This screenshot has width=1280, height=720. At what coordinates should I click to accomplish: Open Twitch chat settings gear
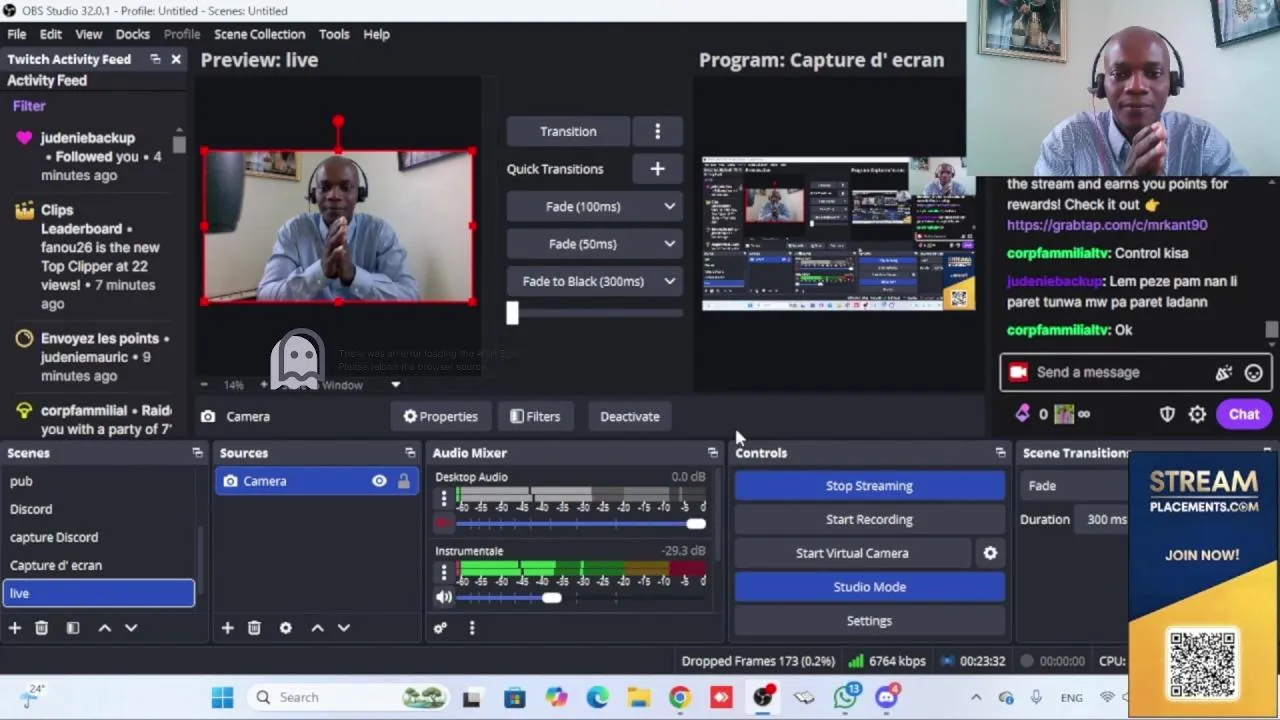[x=1197, y=414]
